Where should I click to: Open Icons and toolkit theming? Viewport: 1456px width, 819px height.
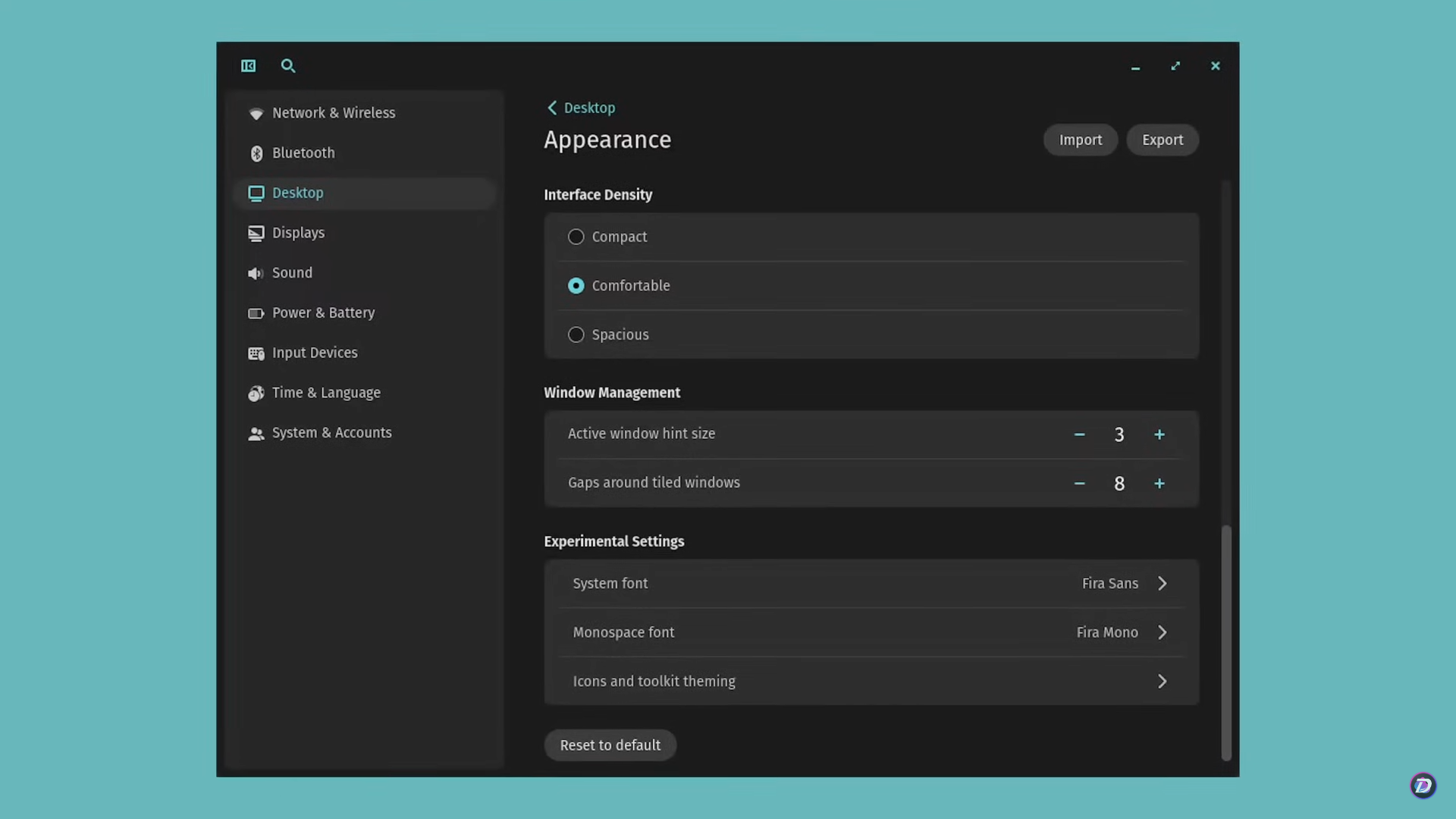[1162, 681]
